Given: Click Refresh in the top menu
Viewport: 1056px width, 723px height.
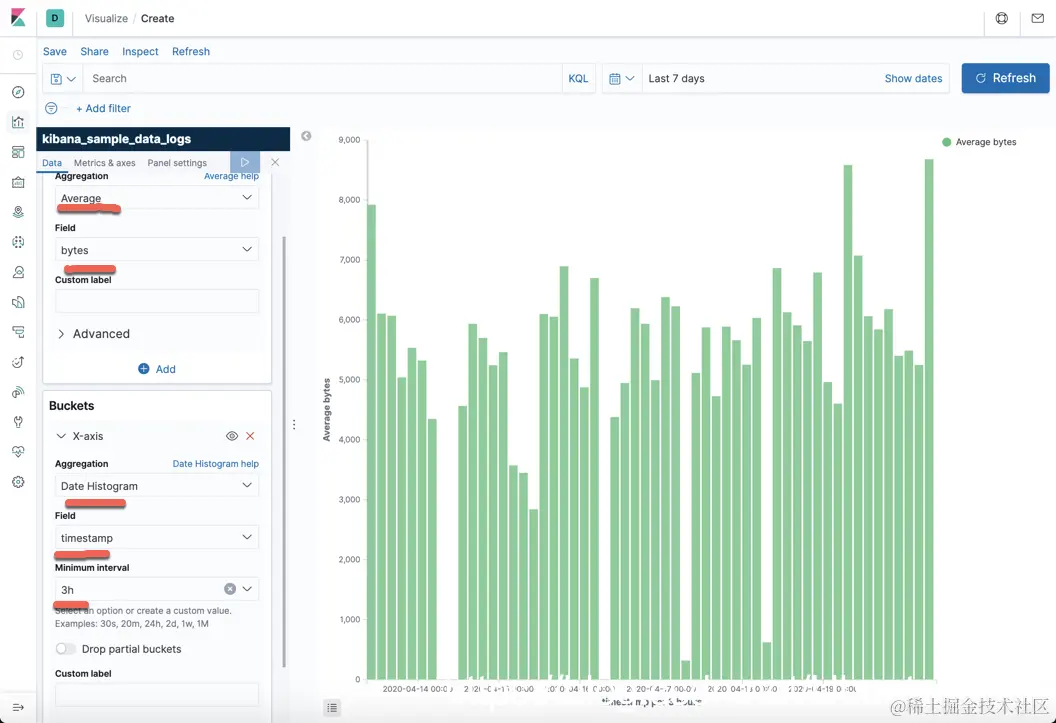Looking at the screenshot, I should pos(191,51).
